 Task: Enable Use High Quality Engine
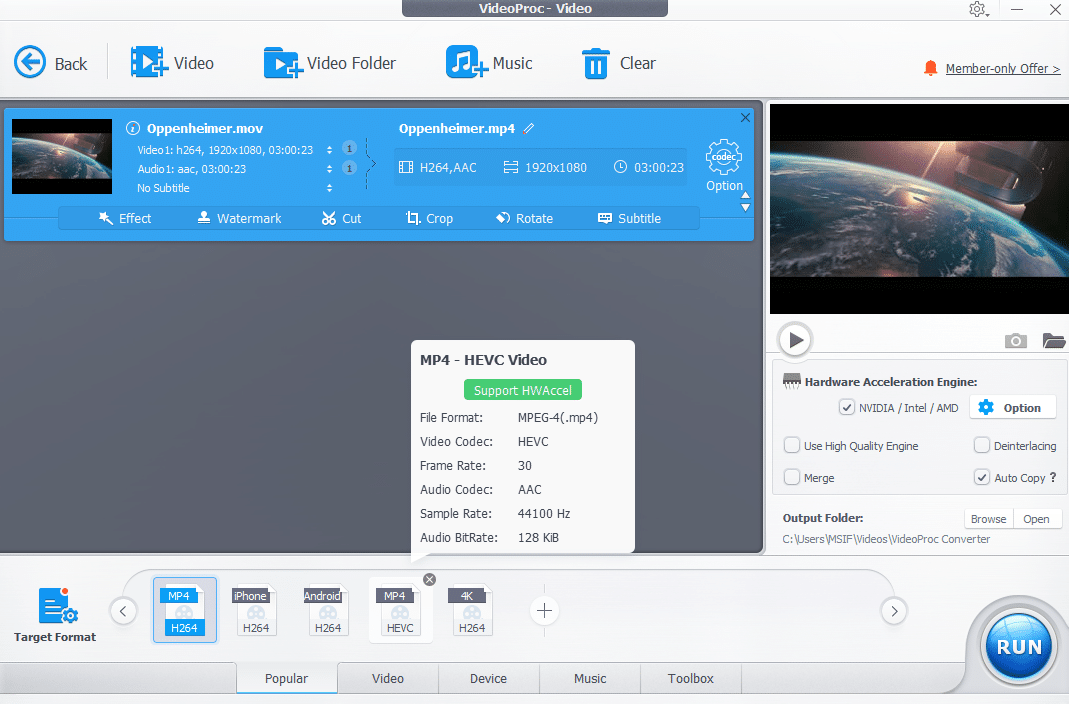794,445
